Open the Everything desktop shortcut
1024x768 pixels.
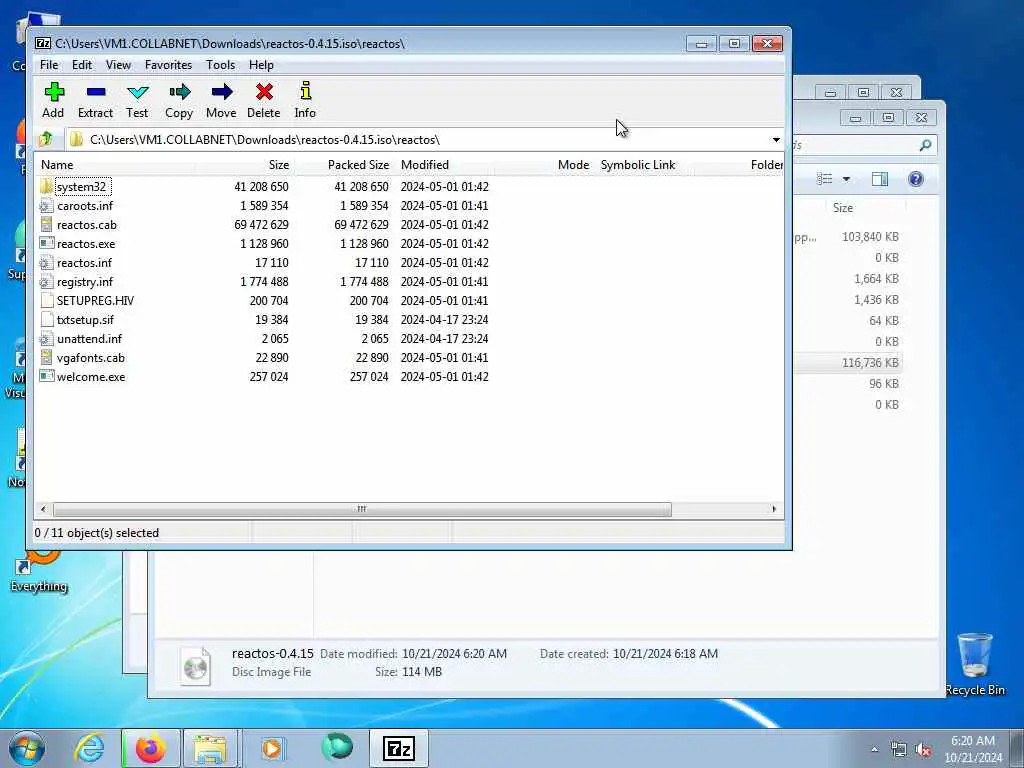(39, 571)
